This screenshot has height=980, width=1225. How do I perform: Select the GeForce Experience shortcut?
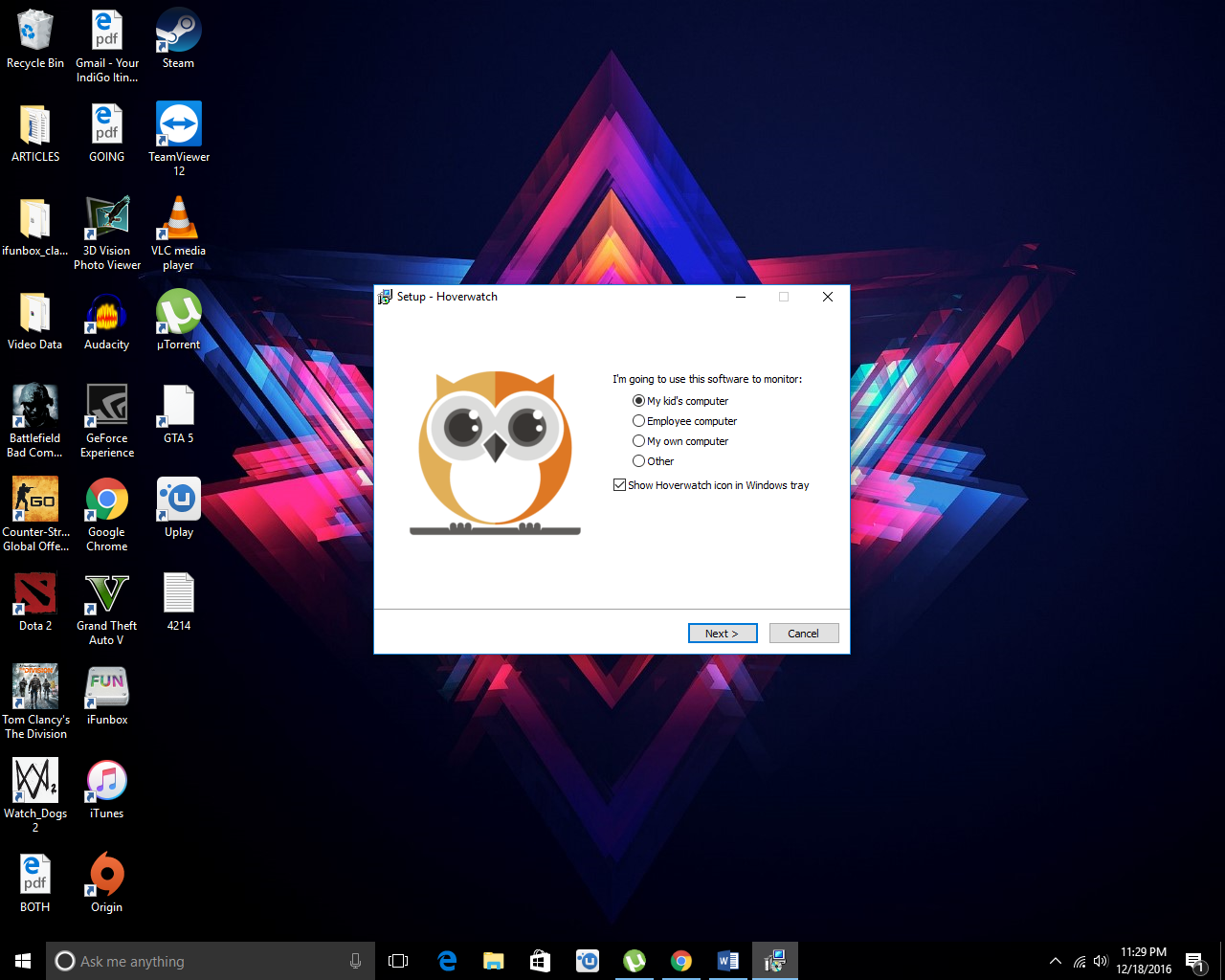[107, 421]
